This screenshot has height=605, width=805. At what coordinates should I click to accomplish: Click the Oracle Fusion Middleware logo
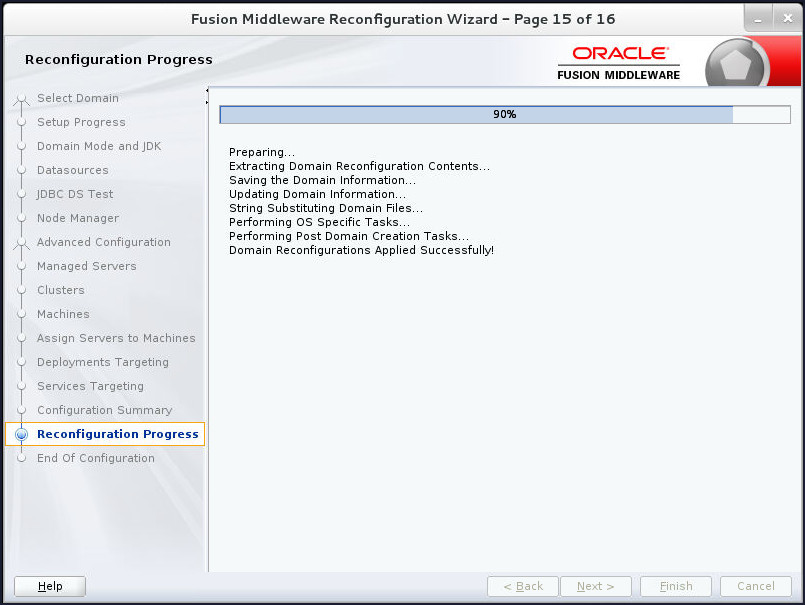(619, 64)
